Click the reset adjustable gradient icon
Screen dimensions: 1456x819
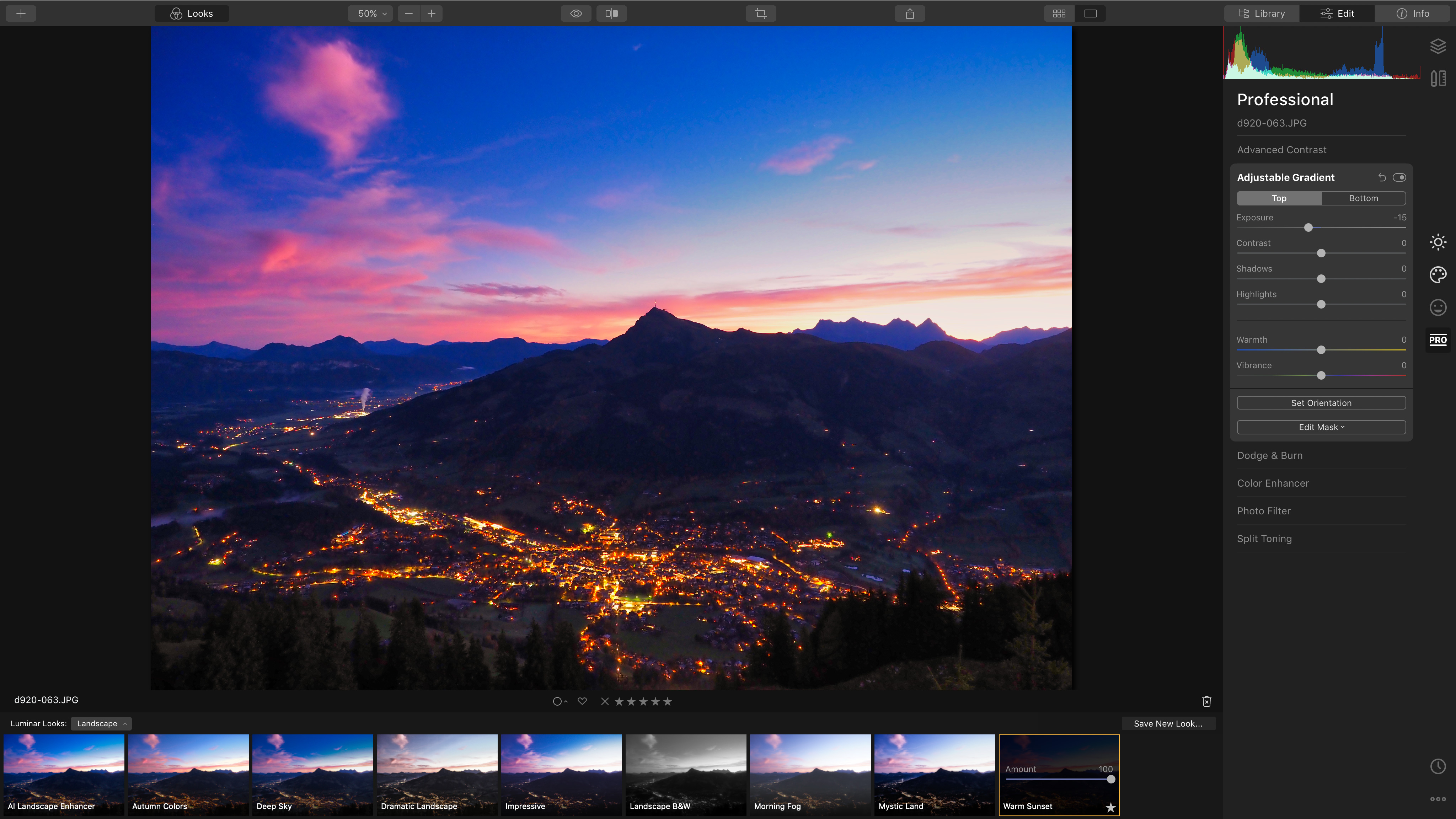[x=1381, y=177]
